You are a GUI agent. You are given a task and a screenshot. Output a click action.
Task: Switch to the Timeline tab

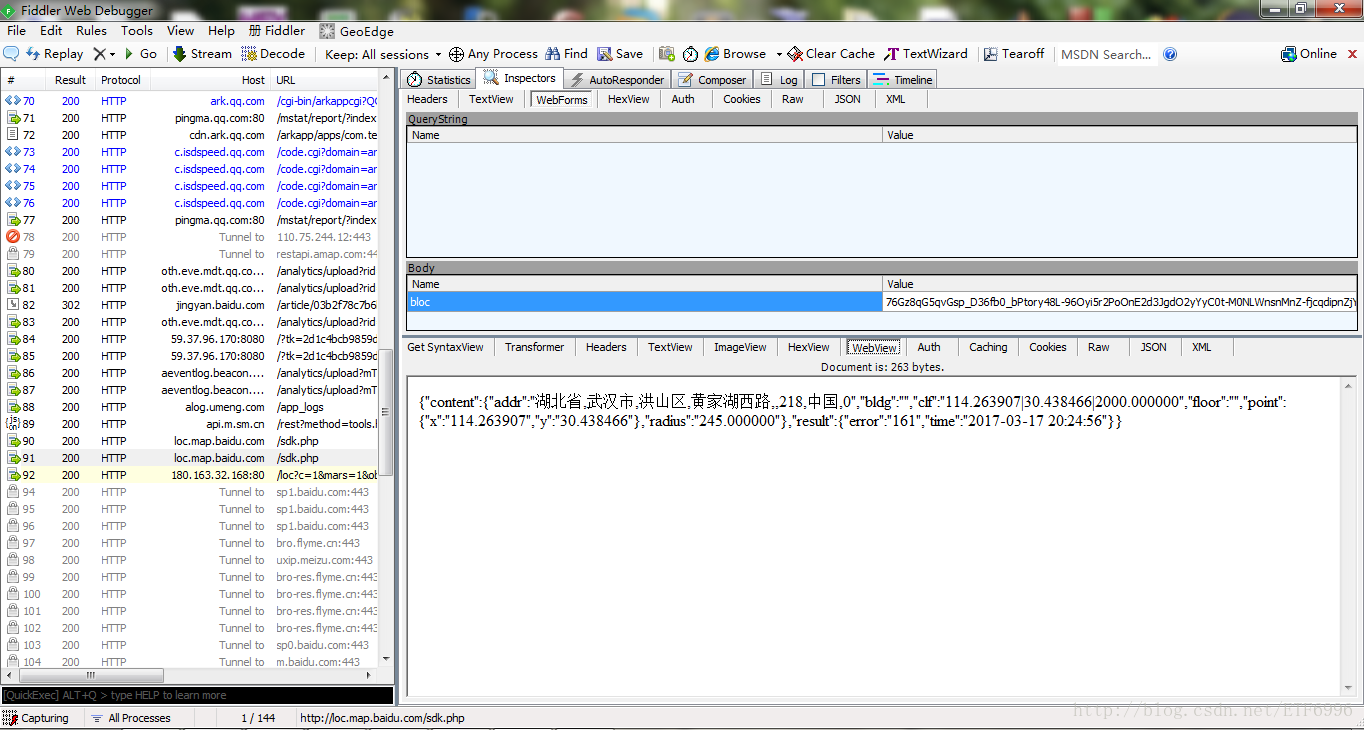(903, 80)
